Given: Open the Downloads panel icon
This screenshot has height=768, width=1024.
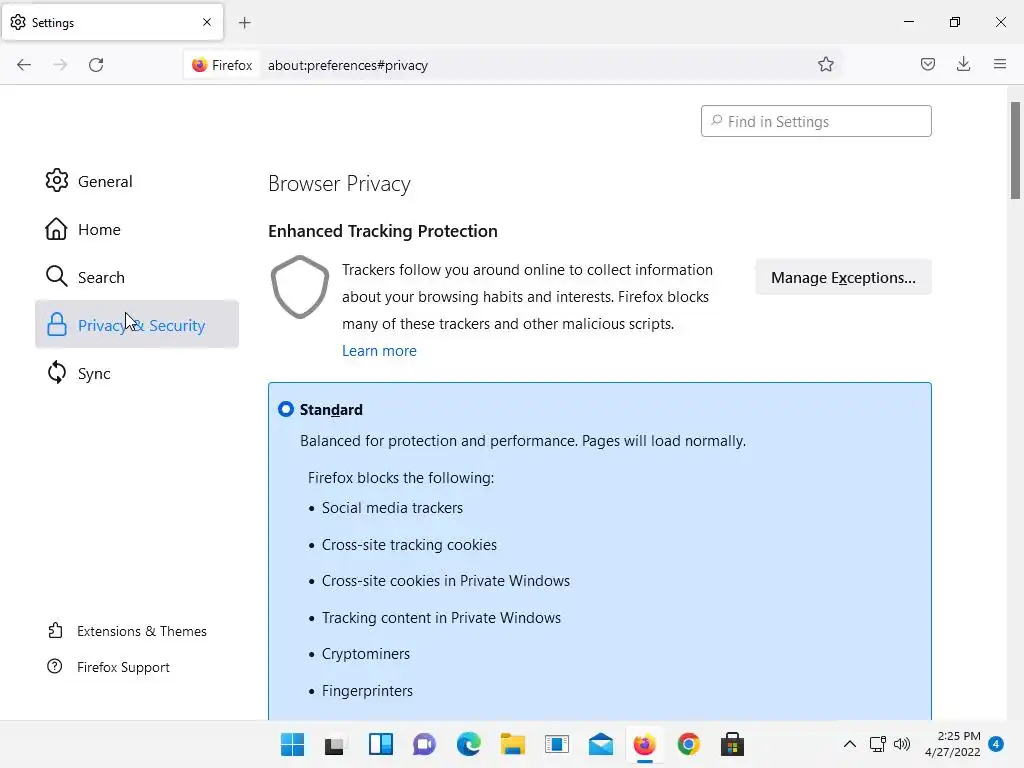Looking at the screenshot, I should pyautogui.click(x=963, y=64).
